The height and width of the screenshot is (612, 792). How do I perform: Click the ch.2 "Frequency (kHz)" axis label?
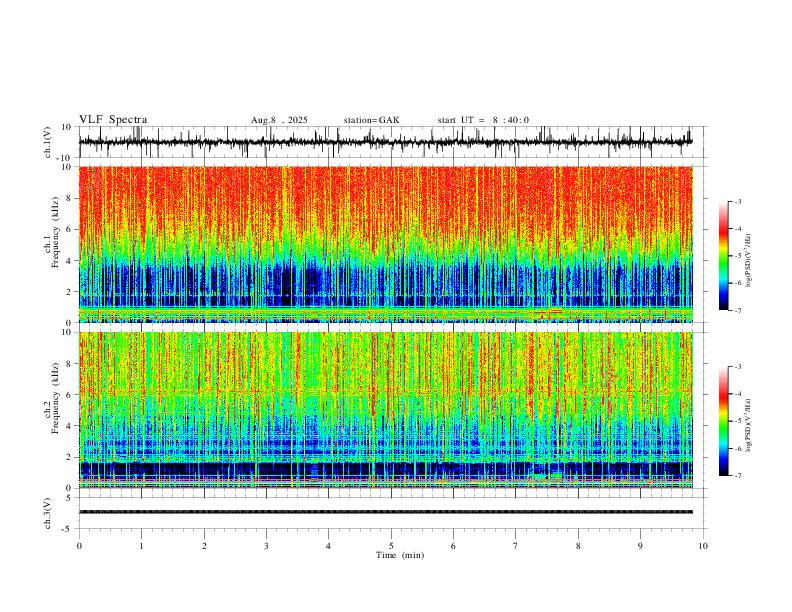pos(56,398)
